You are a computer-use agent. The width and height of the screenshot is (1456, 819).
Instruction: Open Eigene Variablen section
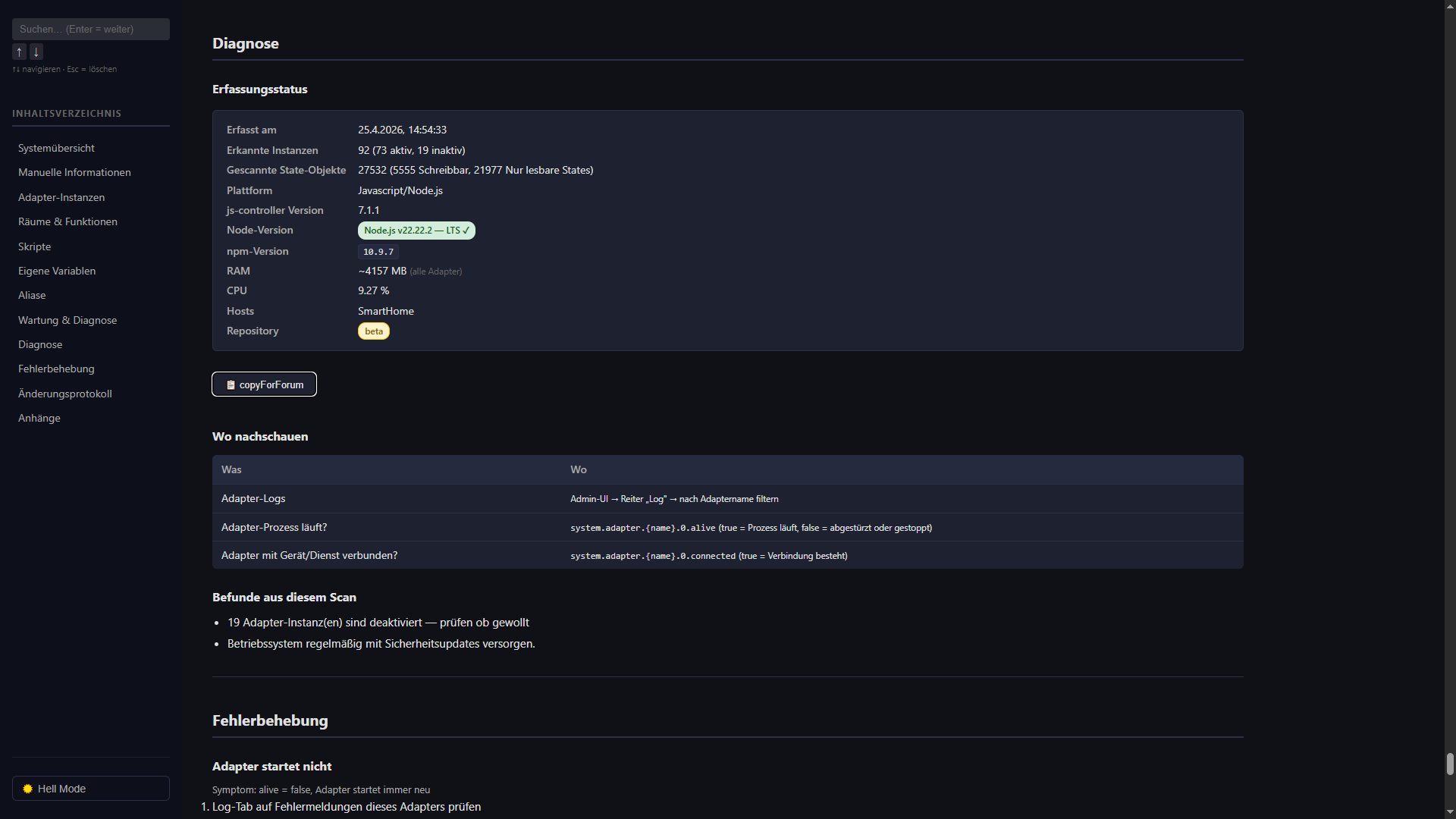click(57, 271)
